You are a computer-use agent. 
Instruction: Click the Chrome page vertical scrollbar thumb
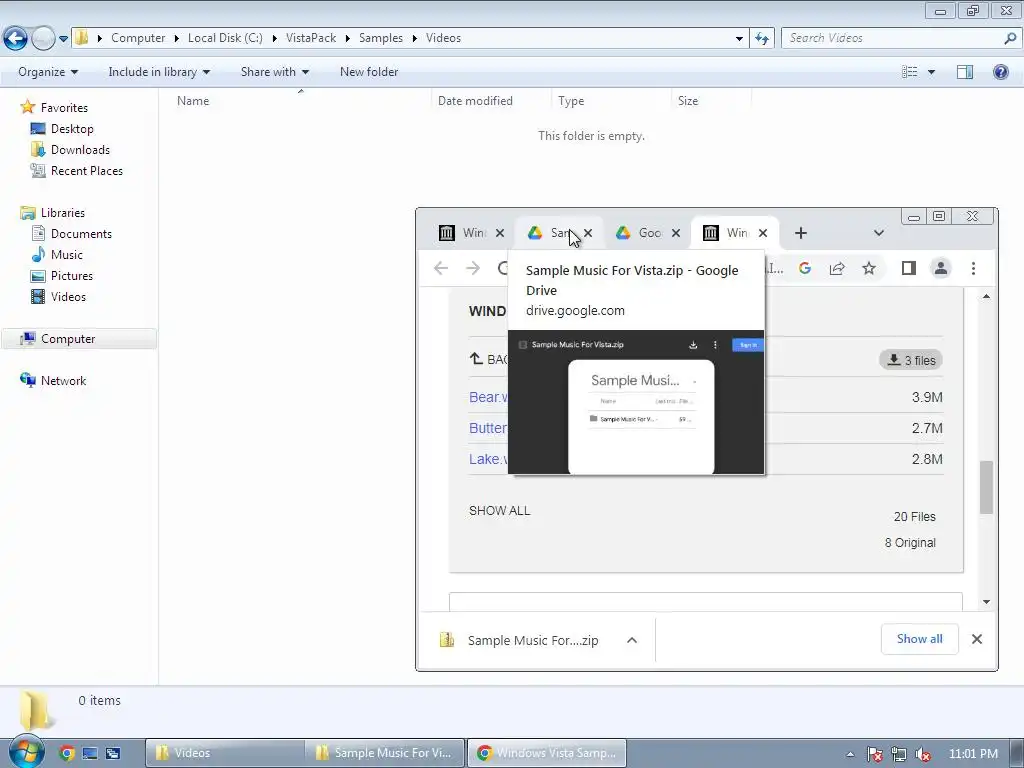click(x=986, y=487)
